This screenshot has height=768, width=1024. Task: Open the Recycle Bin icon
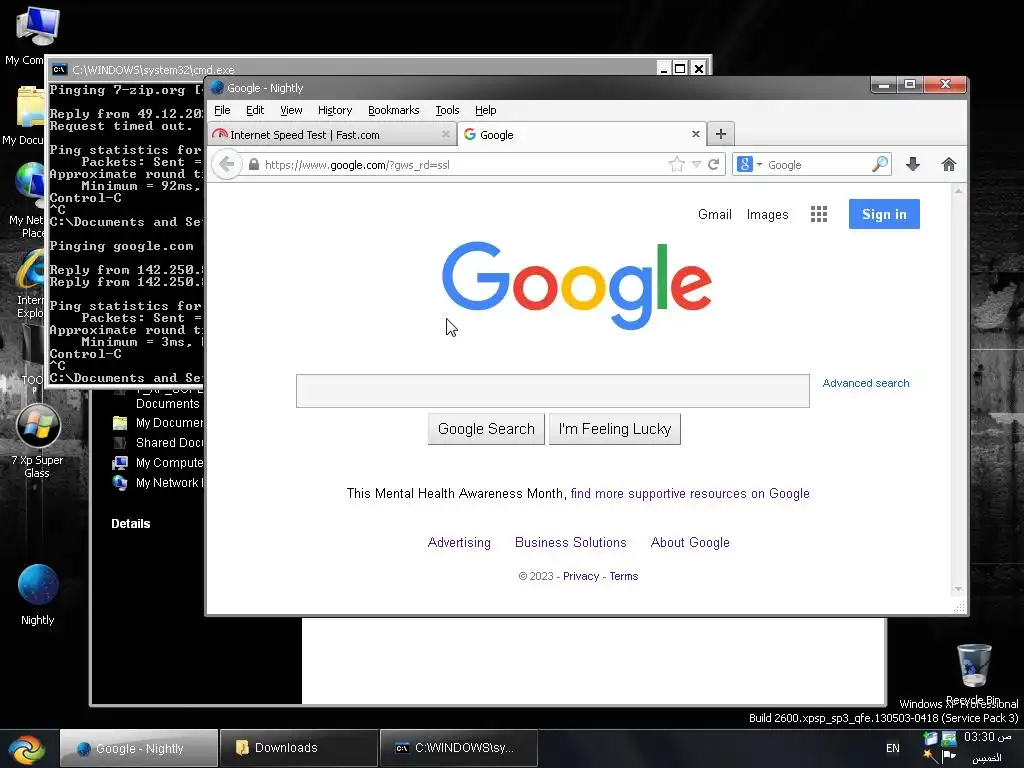[x=974, y=674]
